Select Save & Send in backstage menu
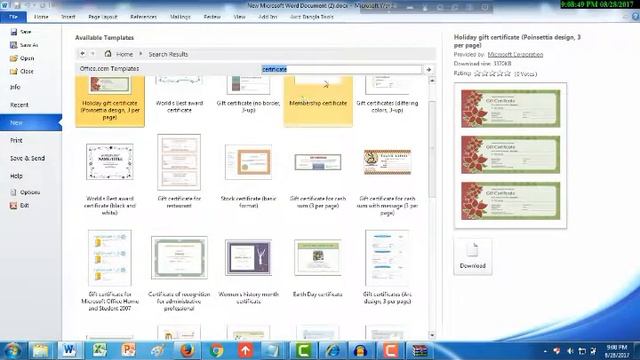Image resolution: width=640 pixels, height=360 pixels. coord(27,158)
